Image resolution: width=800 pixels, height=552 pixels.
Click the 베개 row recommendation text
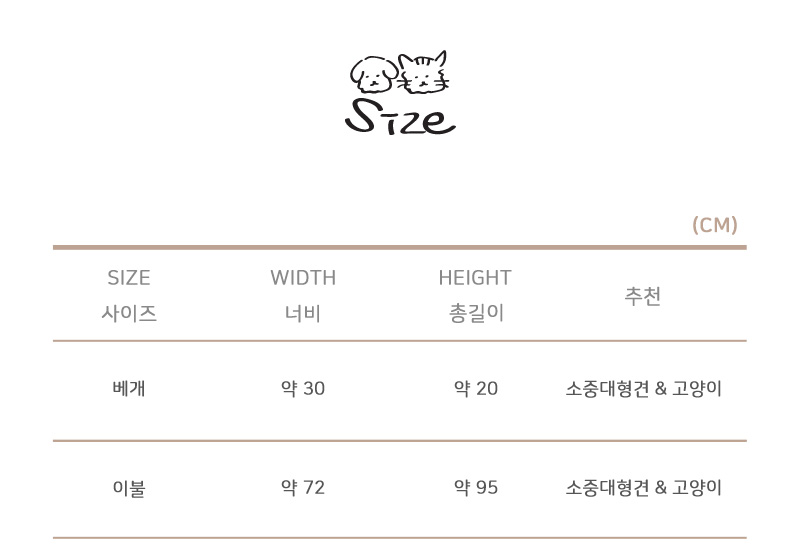point(643,389)
